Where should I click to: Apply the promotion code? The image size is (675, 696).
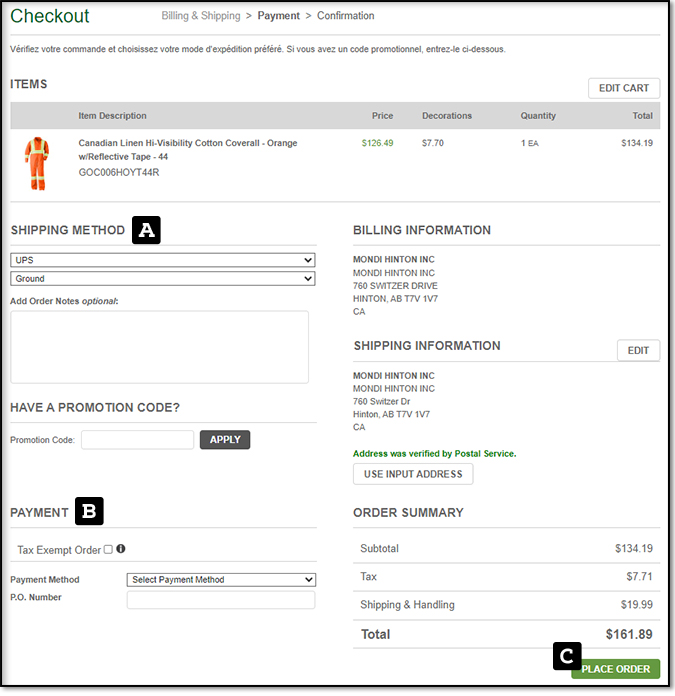pyautogui.click(x=225, y=439)
